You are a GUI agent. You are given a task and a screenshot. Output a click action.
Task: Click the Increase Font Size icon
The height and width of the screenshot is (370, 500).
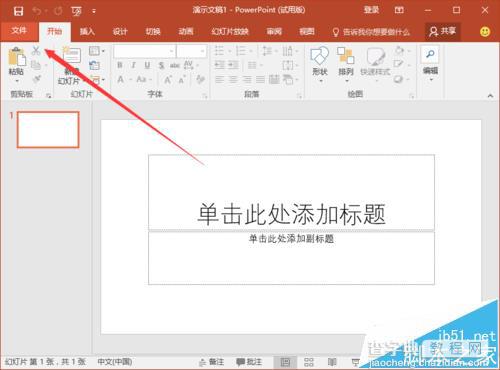168,80
